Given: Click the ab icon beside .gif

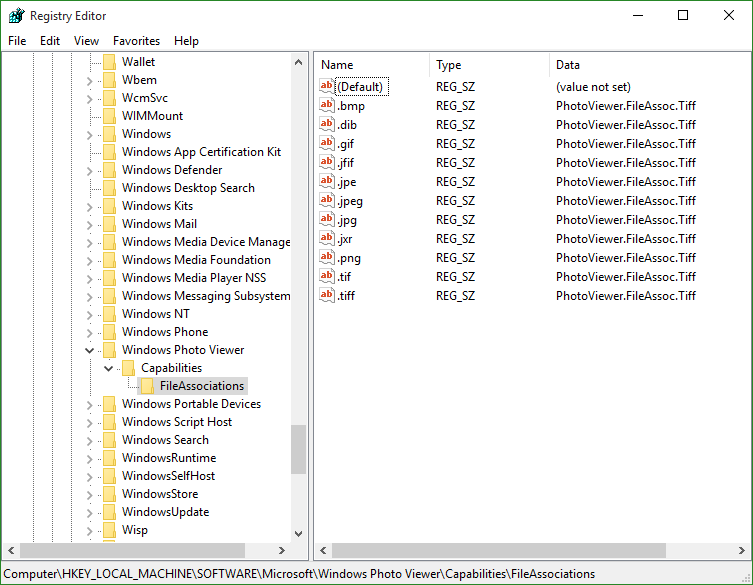Looking at the screenshot, I should point(327,143).
